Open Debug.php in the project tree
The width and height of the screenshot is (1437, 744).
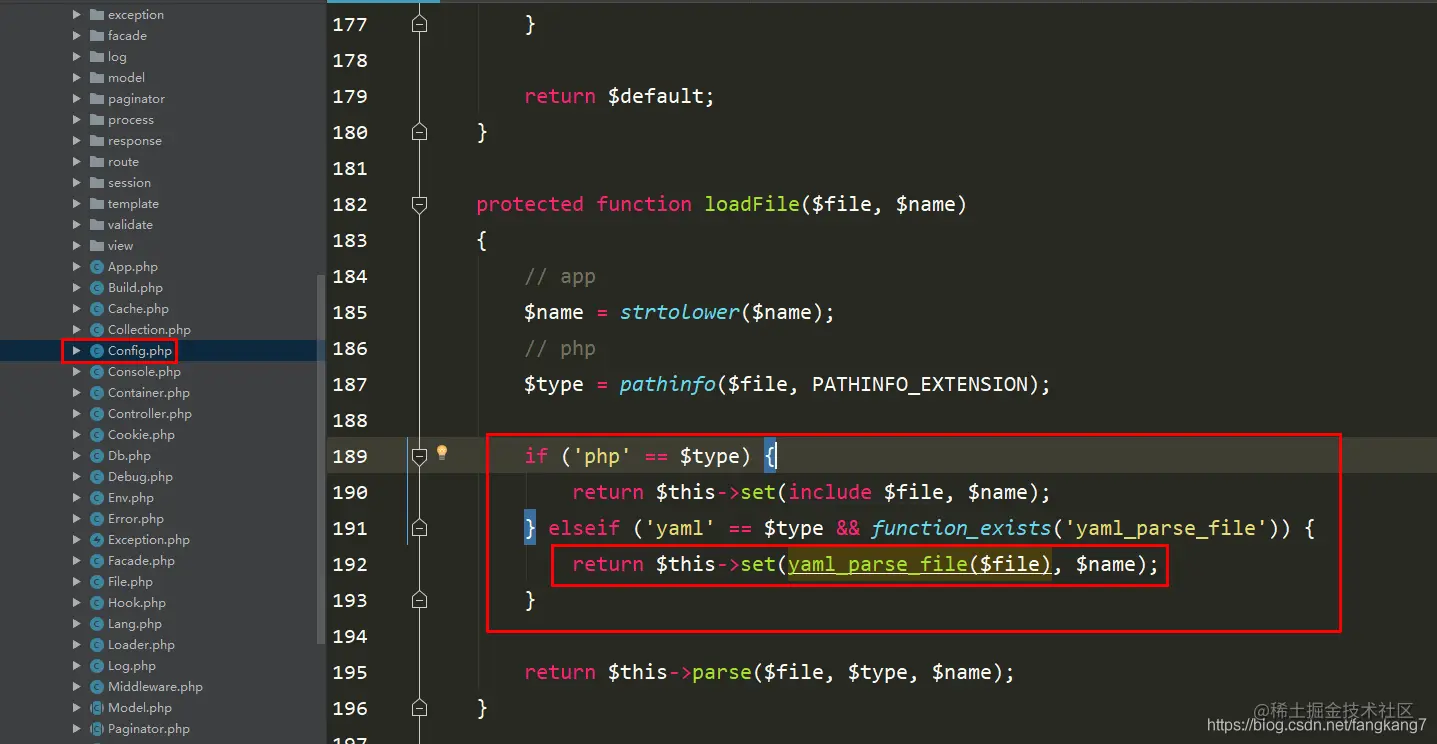[x=140, y=477]
